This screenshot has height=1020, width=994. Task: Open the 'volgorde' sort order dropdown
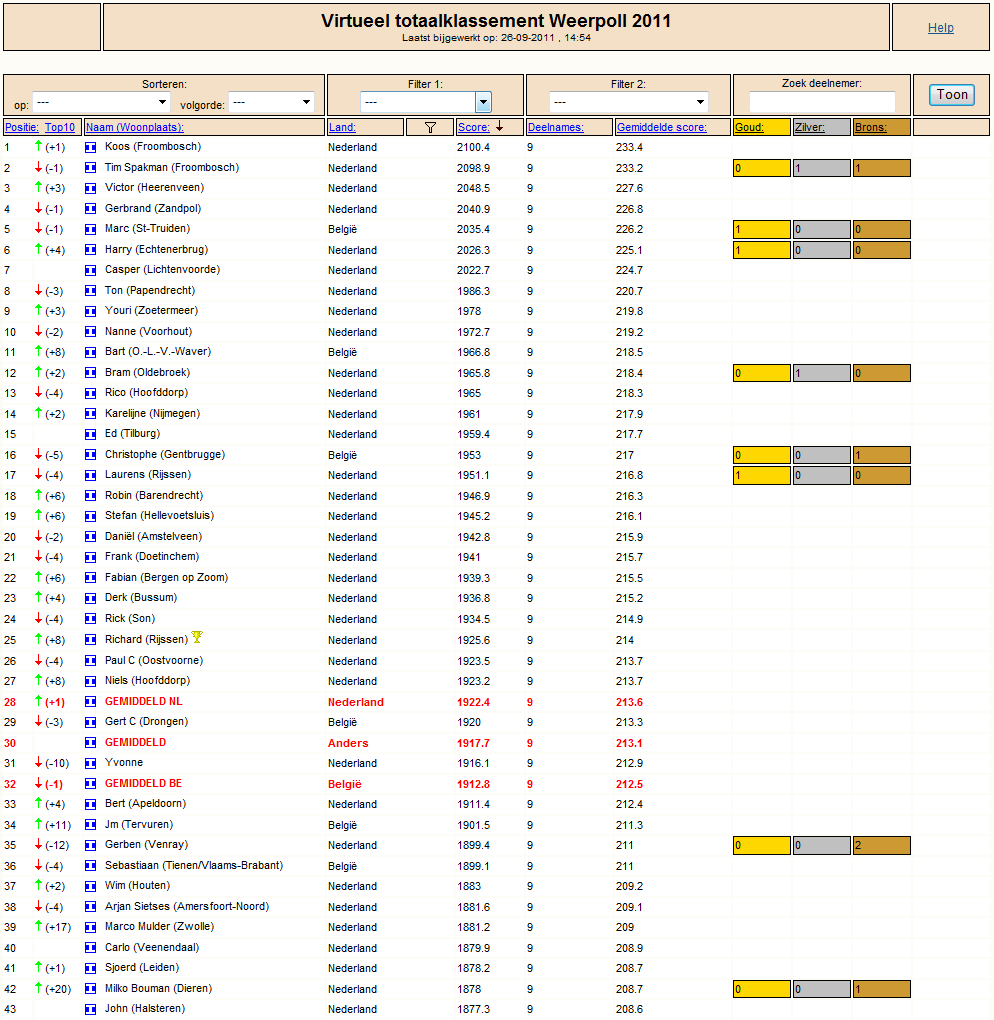tap(271, 102)
